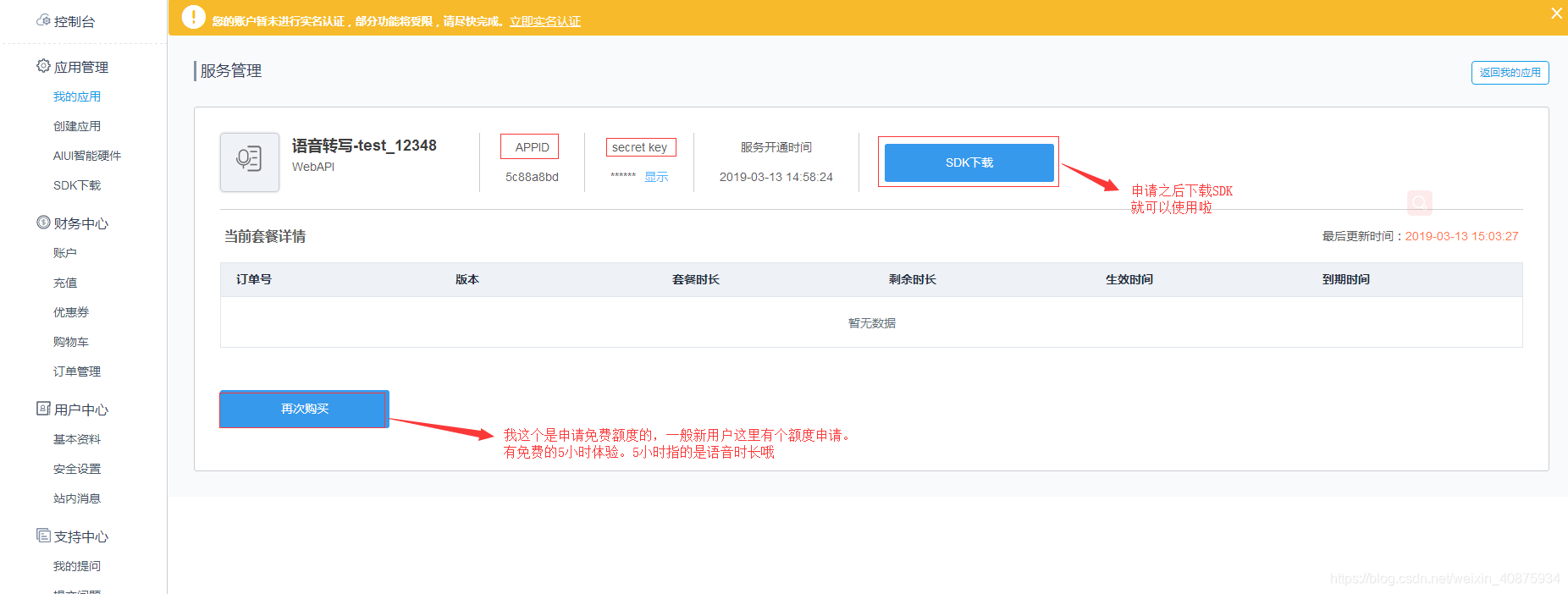Click the 控制台 heading
Screen dimensions: 1568x594
75,21
